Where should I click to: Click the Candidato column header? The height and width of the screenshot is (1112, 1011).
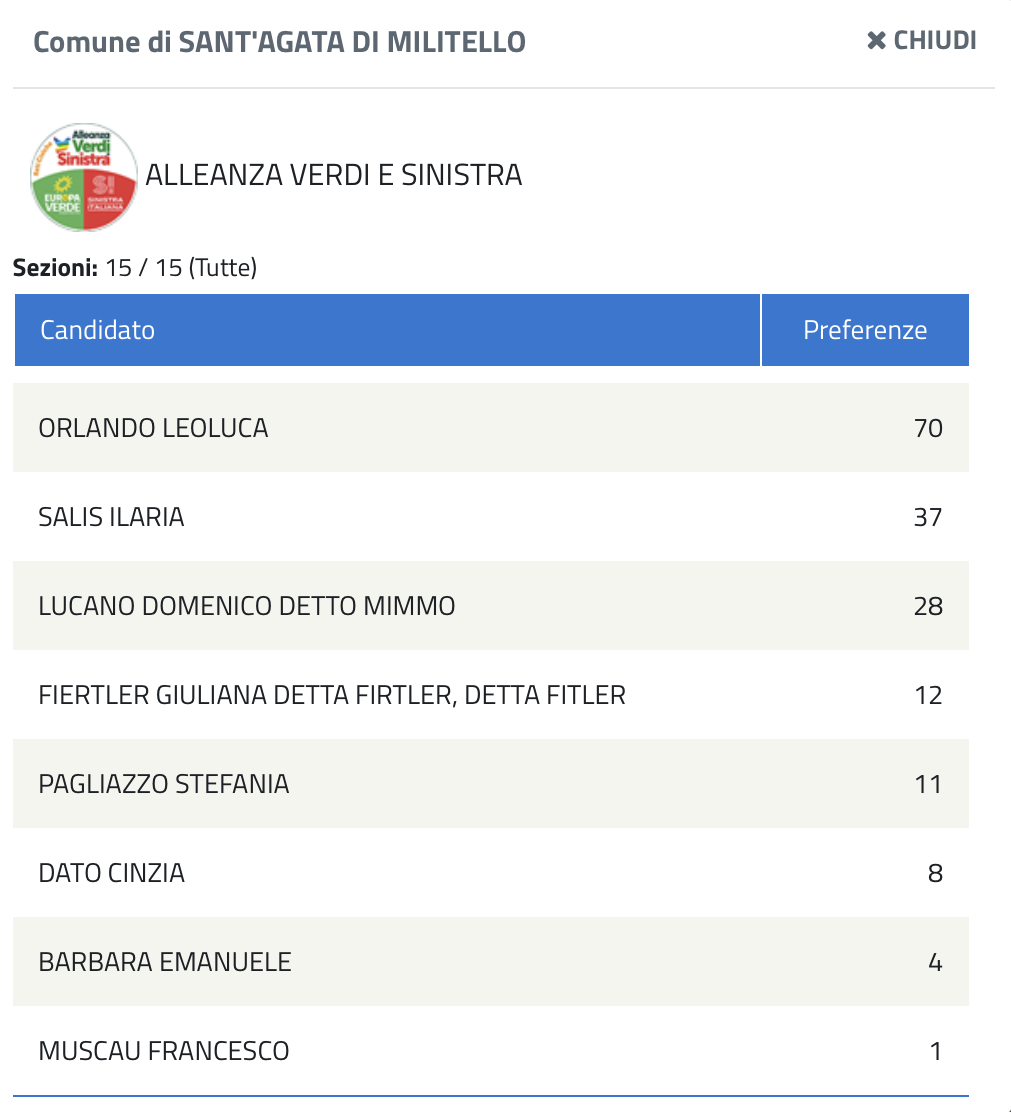pos(97,330)
